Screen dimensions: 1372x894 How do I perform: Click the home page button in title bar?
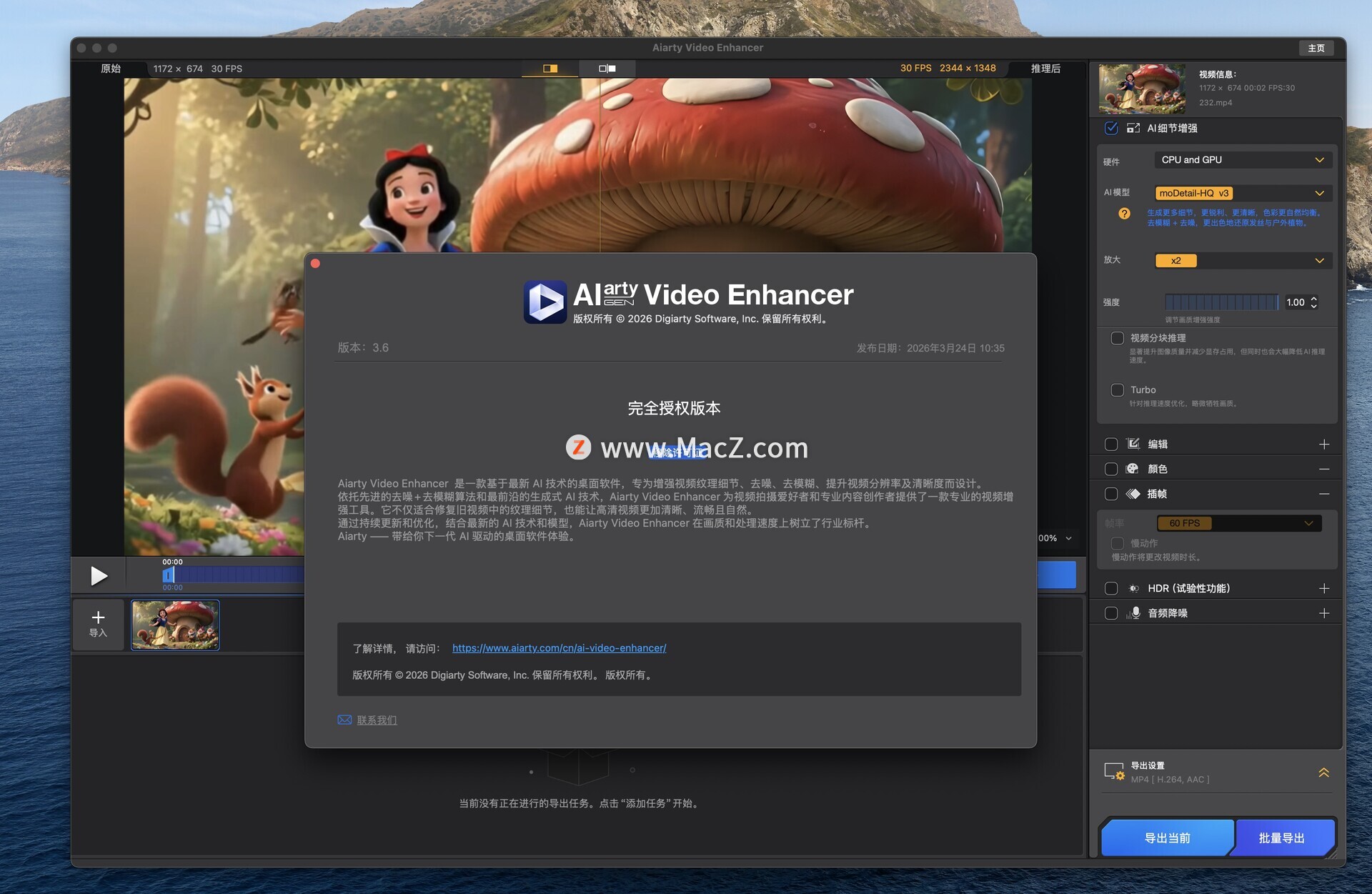pos(1316,48)
